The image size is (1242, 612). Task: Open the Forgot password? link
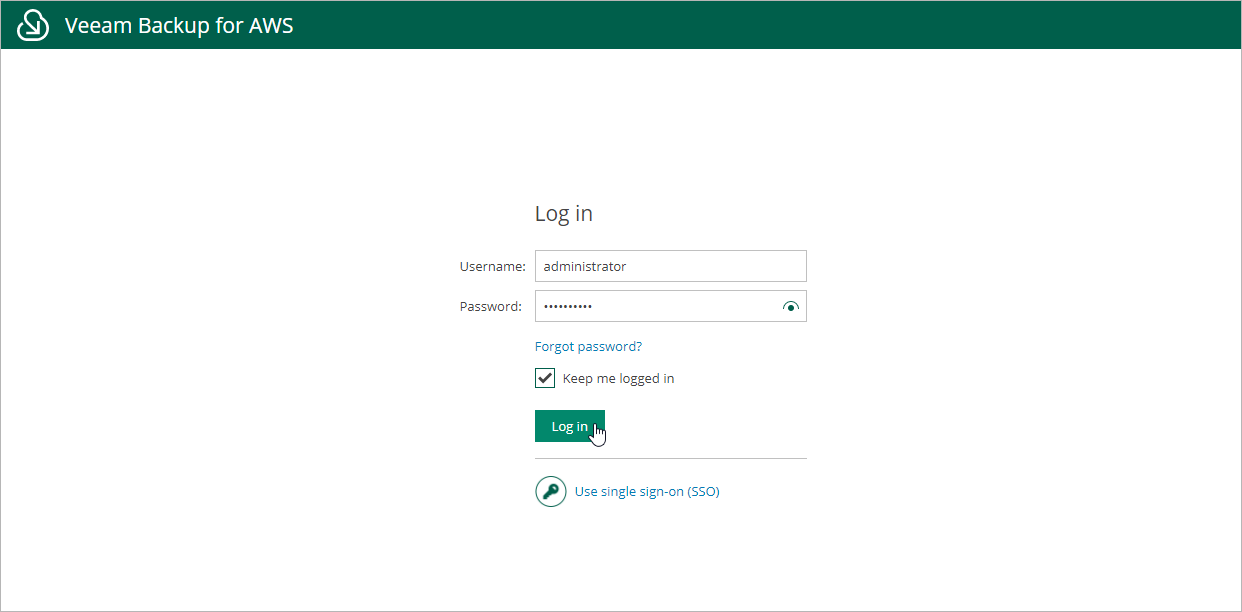(x=588, y=346)
